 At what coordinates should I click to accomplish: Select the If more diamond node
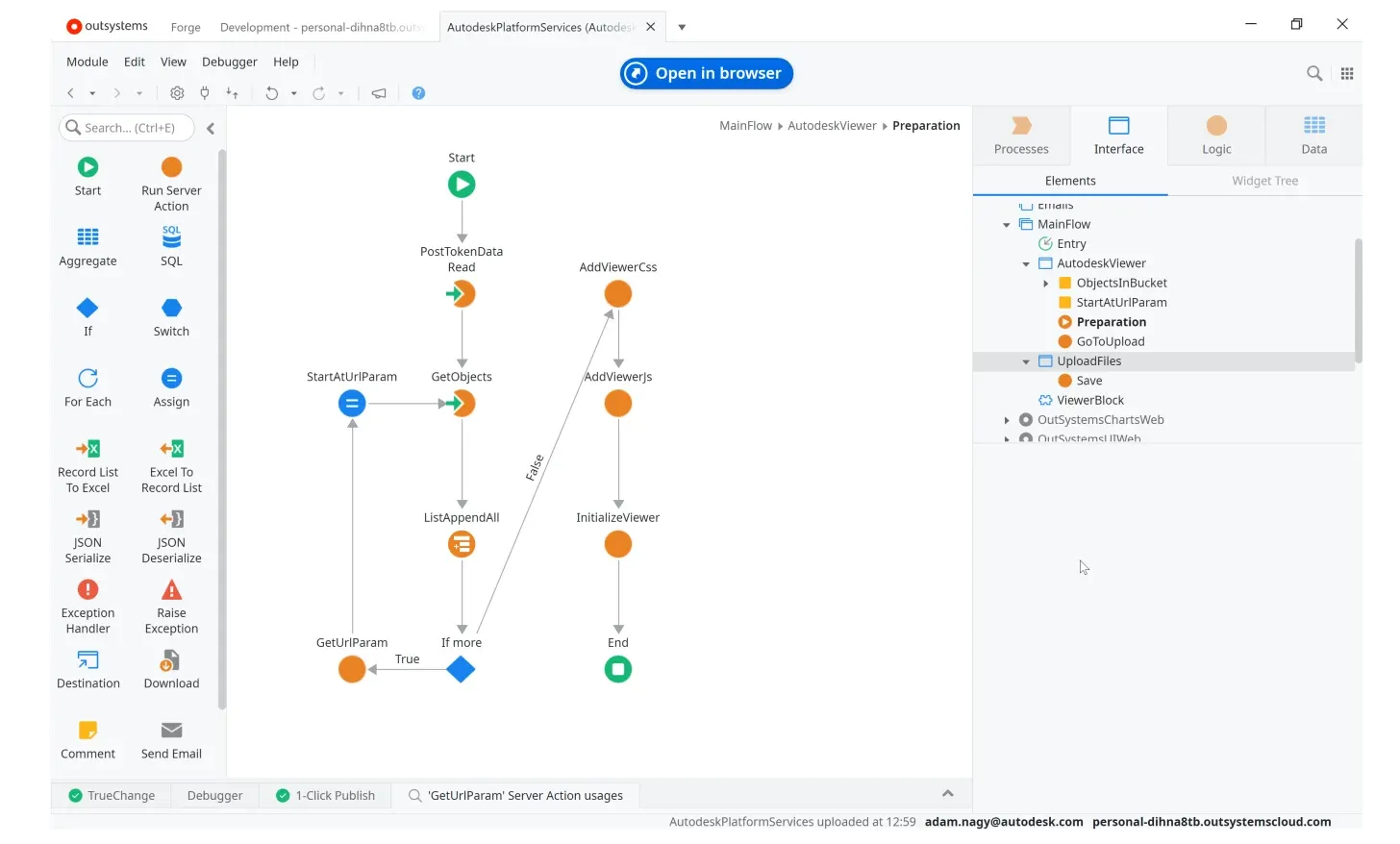(x=462, y=669)
